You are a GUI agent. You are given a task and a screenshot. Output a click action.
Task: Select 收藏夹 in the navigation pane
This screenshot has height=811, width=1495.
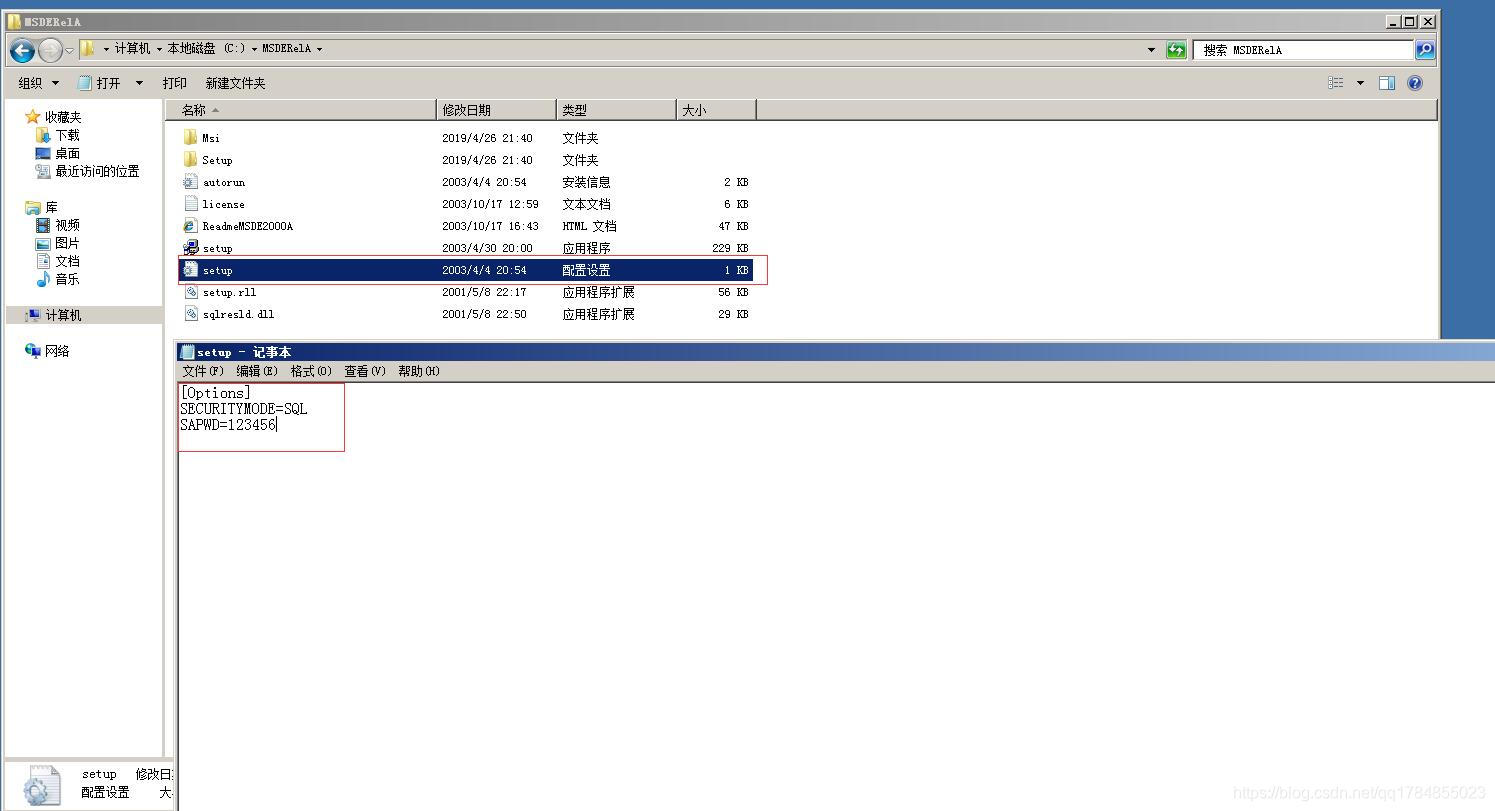click(63, 117)
